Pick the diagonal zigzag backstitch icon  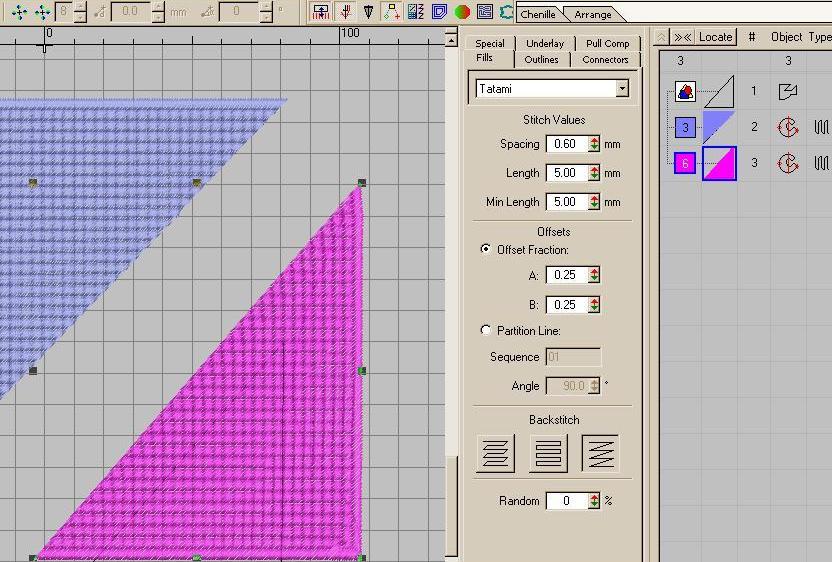(x=600, y=453)
